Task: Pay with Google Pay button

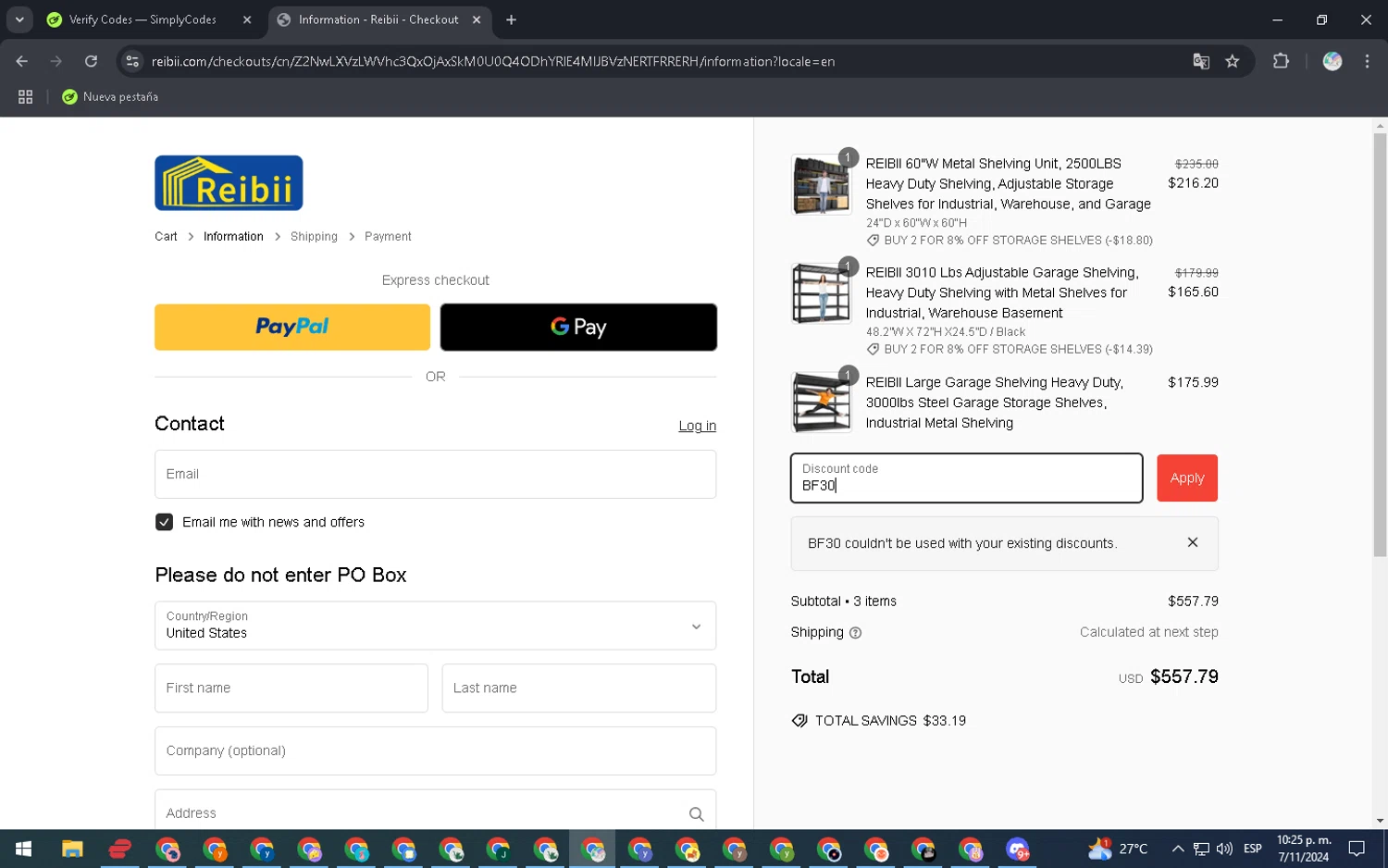Action: click(x=578, y=327)
